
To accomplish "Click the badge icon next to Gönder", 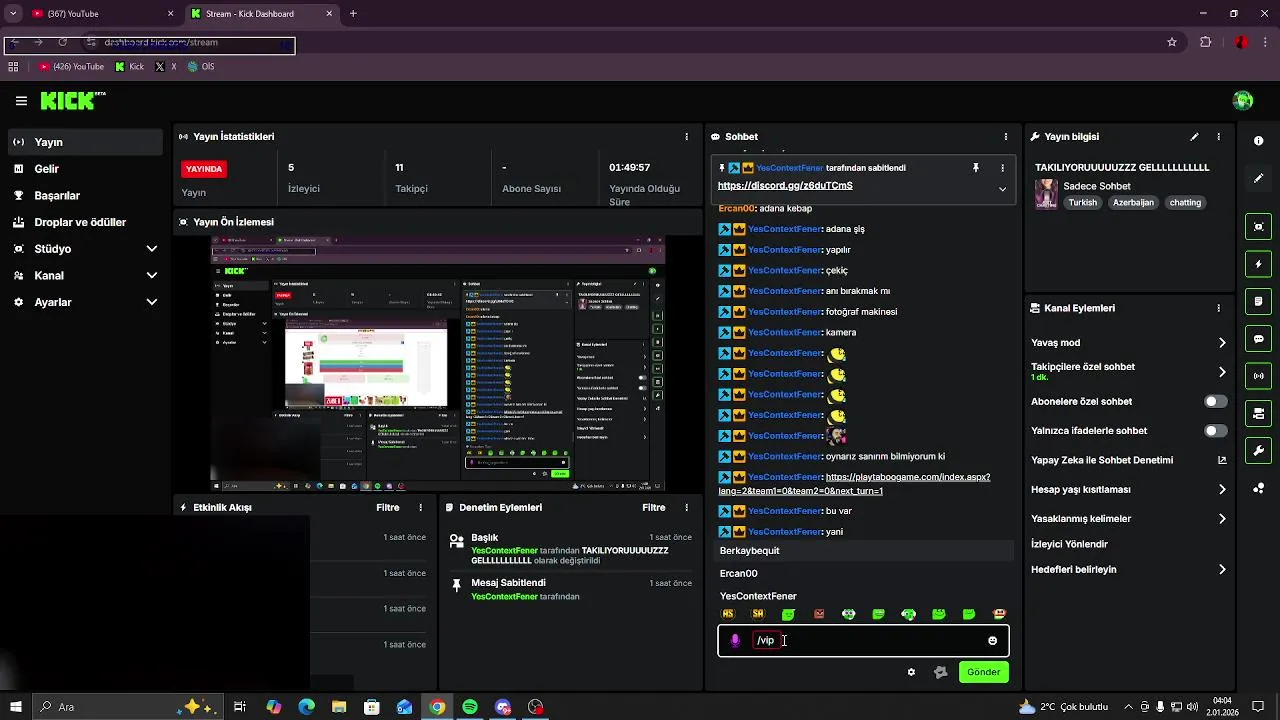I will (x=940, y=672).
